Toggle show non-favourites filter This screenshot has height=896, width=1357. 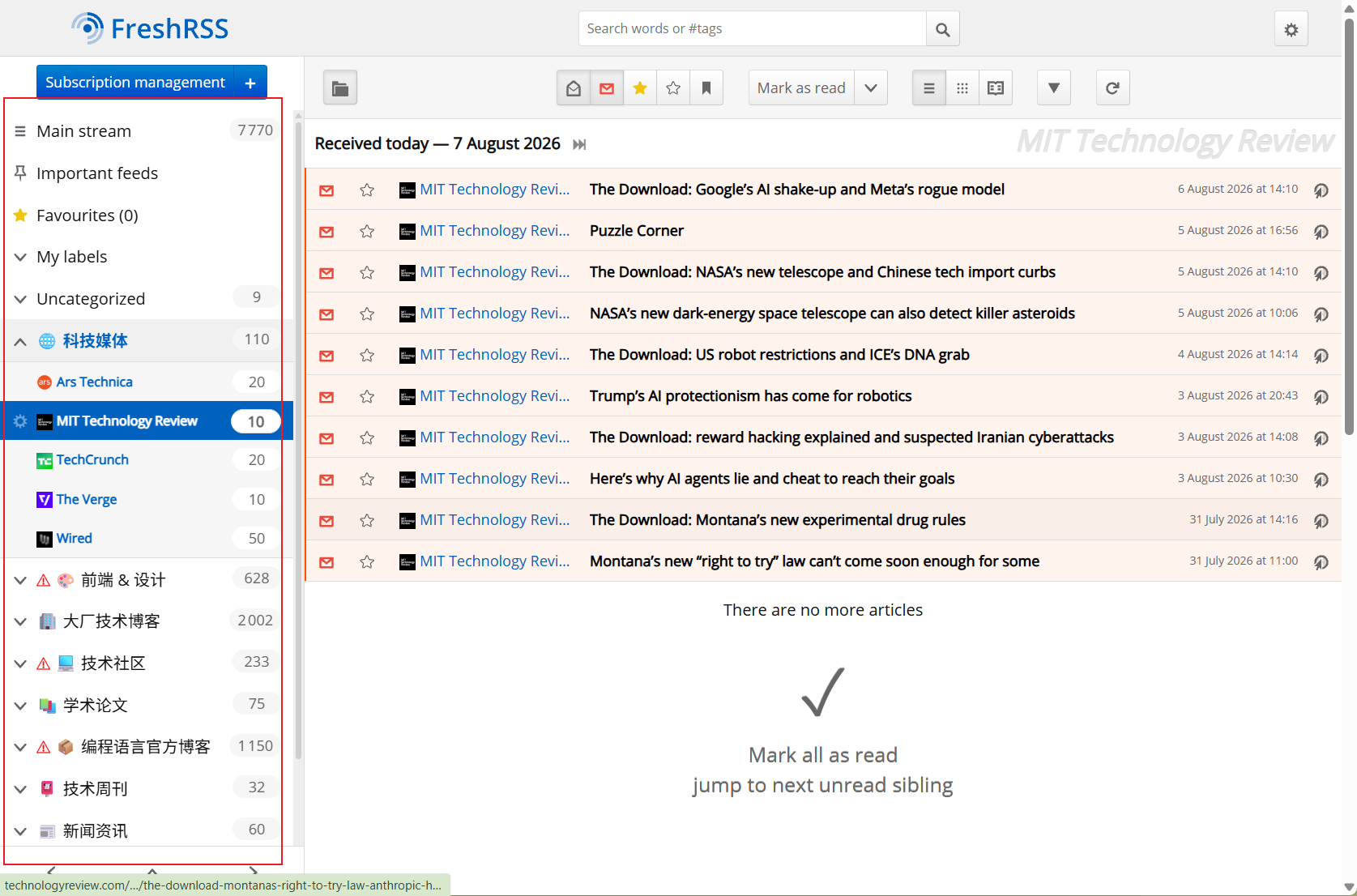pyautogui.click(x=673, y=88)
